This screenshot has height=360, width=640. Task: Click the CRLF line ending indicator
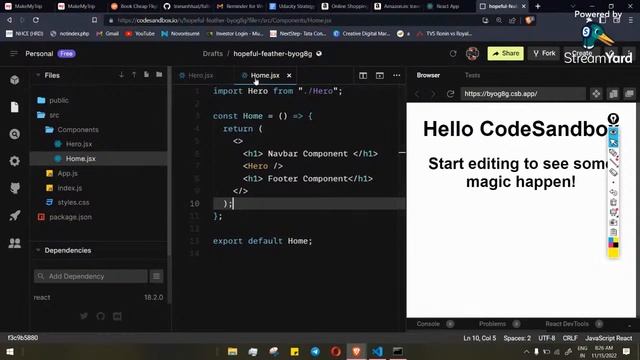570,338
